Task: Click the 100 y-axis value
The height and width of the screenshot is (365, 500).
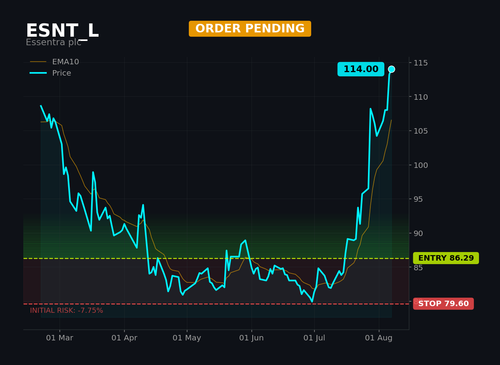Action: 421,165
